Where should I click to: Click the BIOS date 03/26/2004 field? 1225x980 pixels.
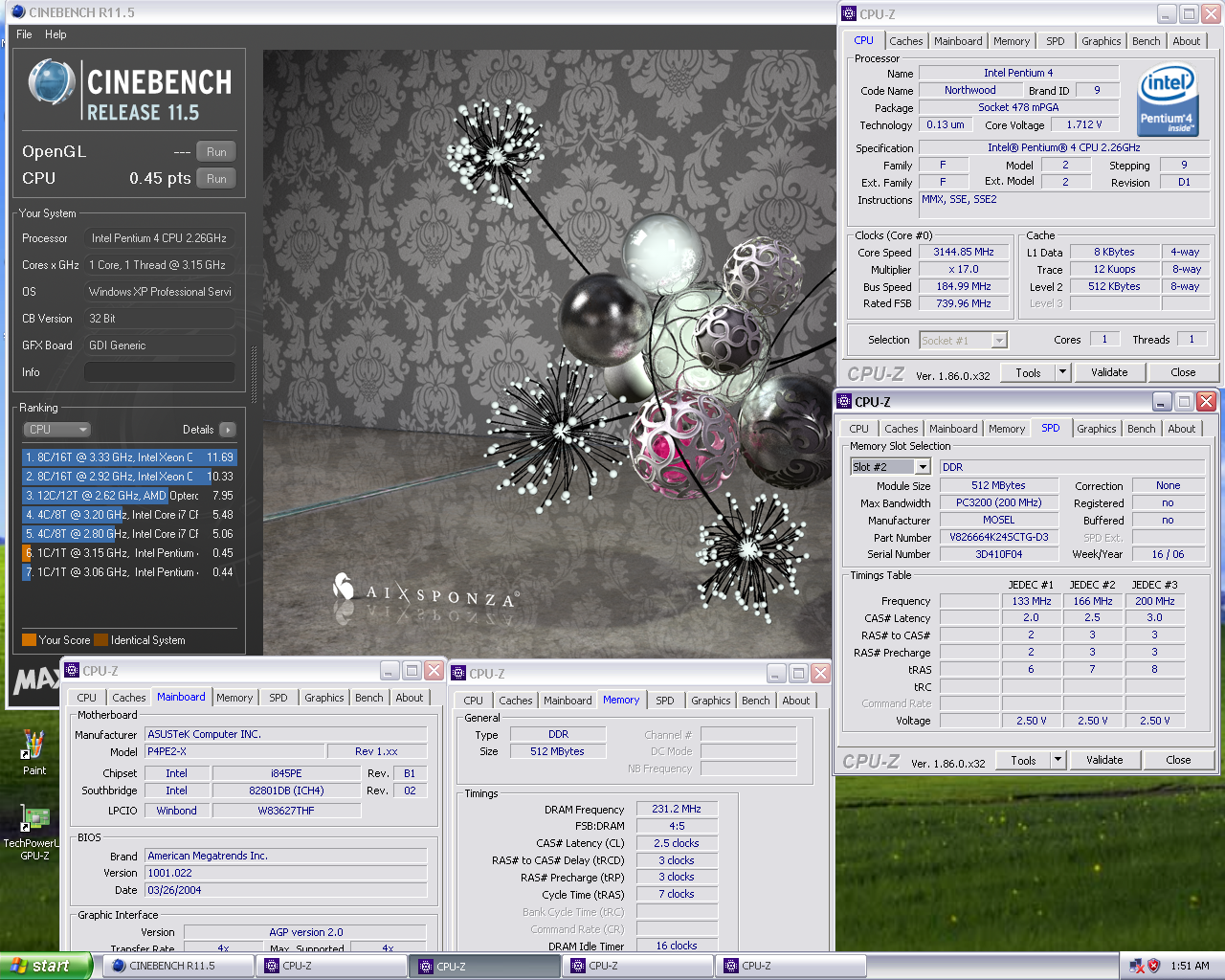coord(285,890)
